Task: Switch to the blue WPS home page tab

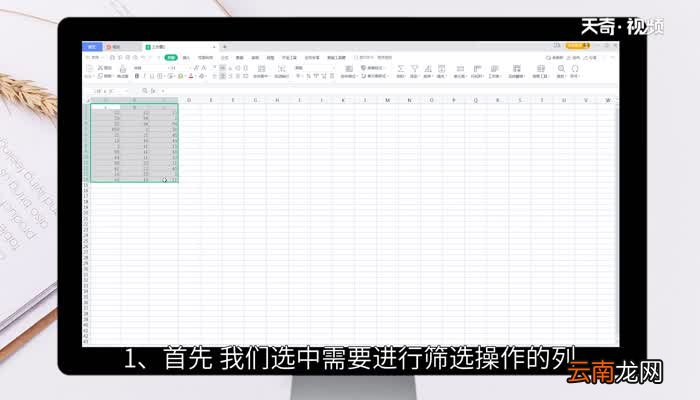Action: [x=92, y=46]
